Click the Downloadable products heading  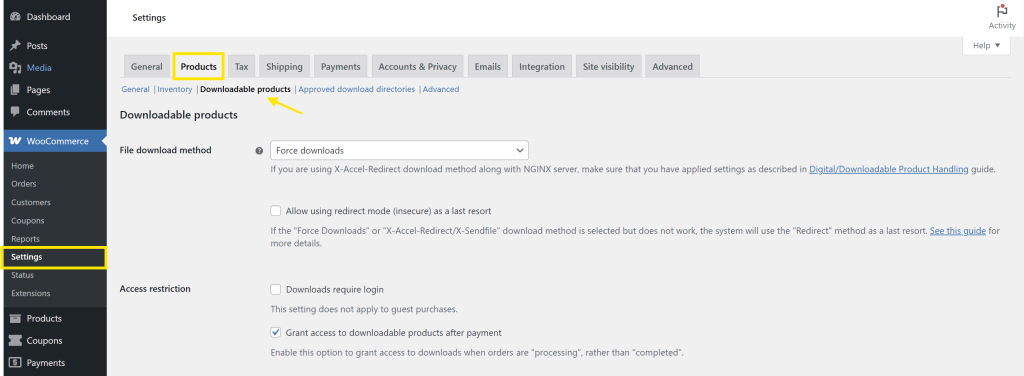[179, 116]
